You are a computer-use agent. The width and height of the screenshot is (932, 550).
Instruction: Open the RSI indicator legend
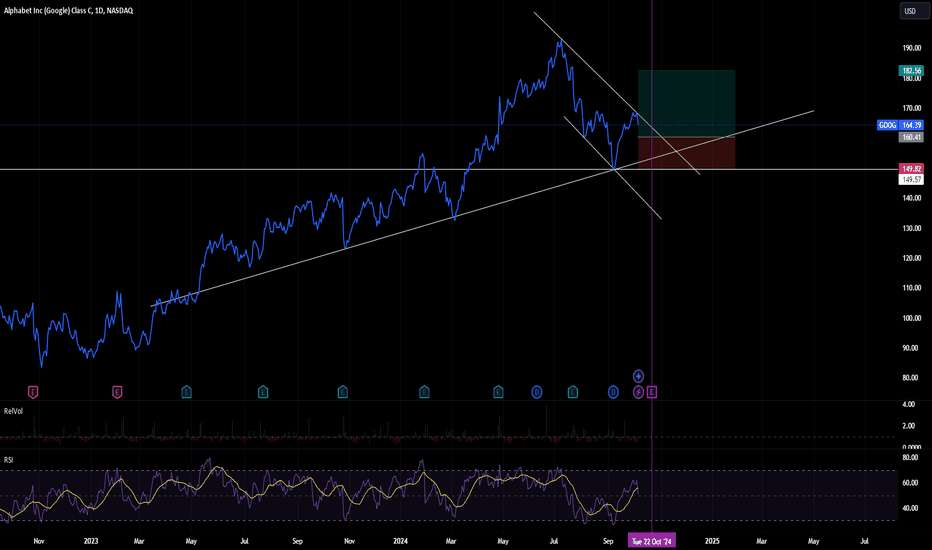(x=8, y=460)
